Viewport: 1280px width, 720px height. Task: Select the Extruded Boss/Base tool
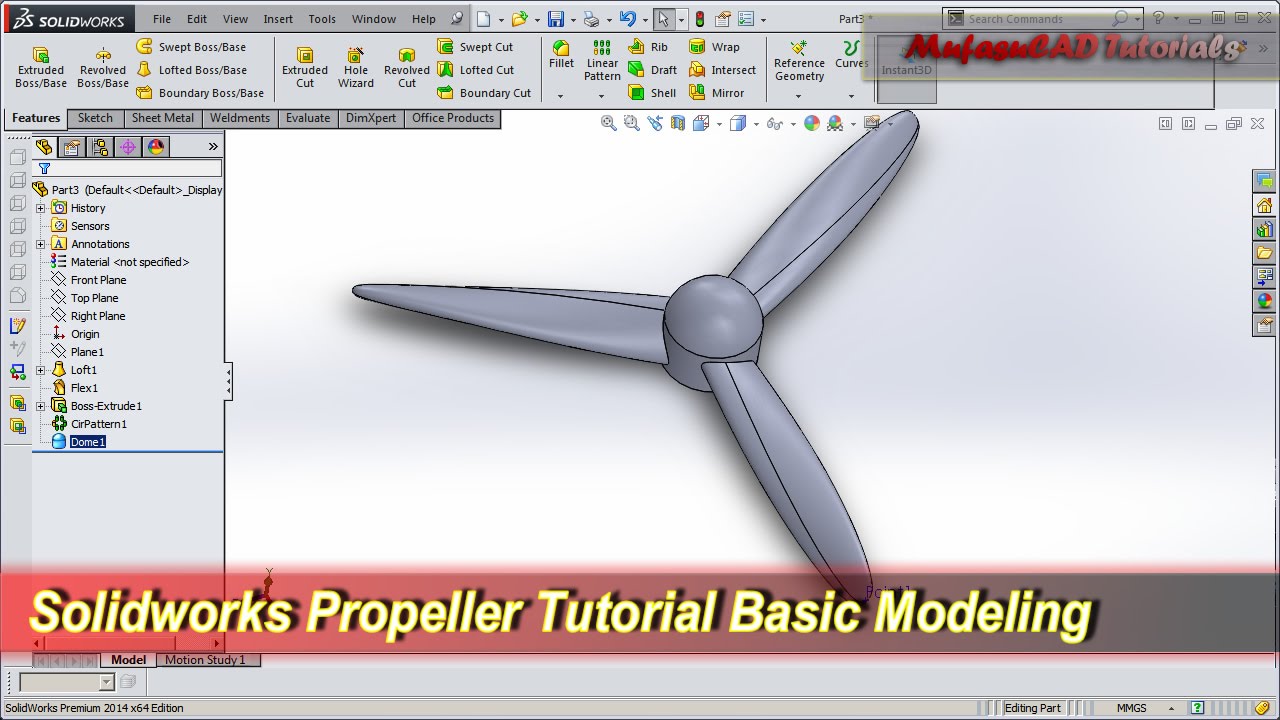41,67
